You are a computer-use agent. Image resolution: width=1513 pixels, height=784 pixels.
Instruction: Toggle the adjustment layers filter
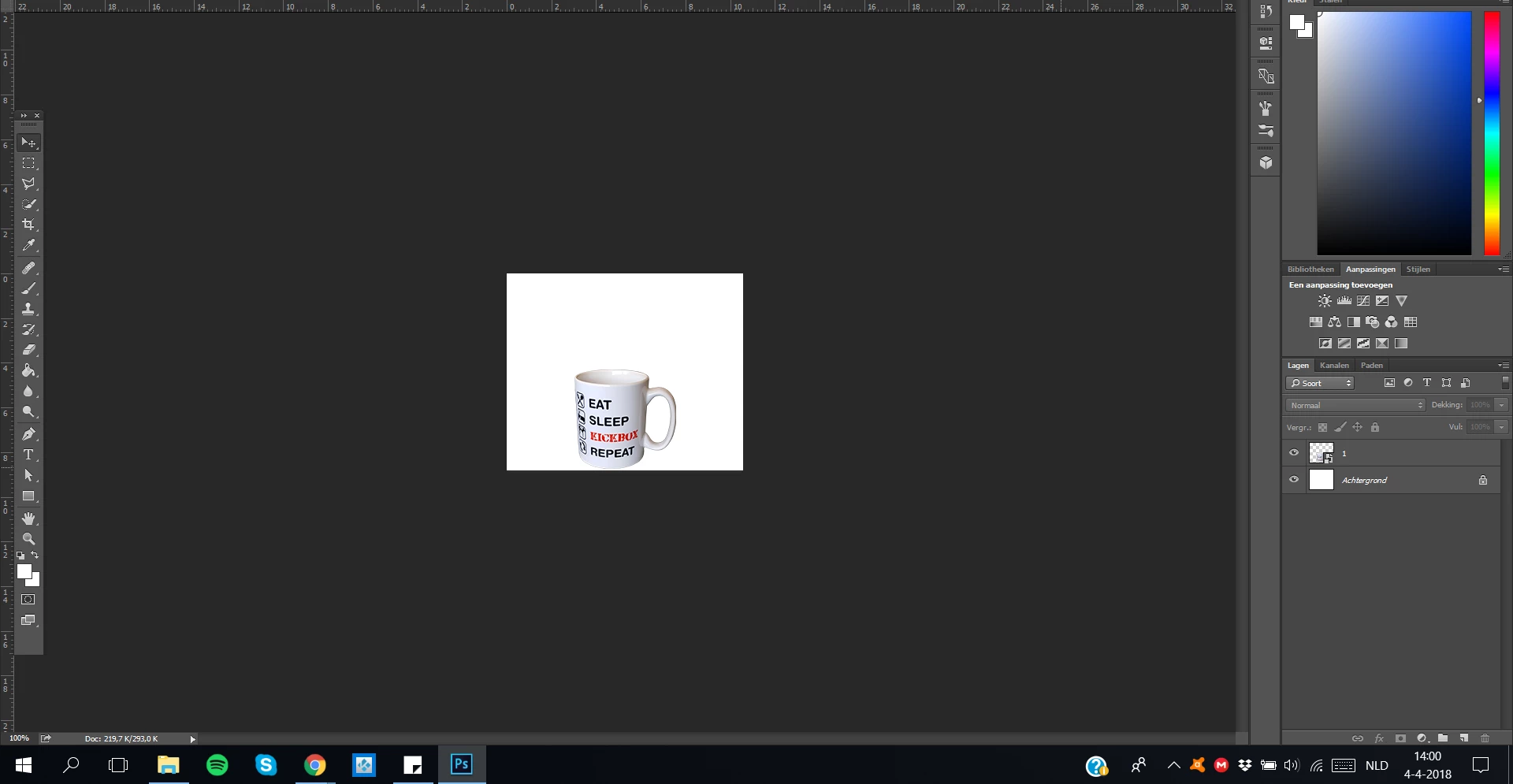pos(1408,383)
